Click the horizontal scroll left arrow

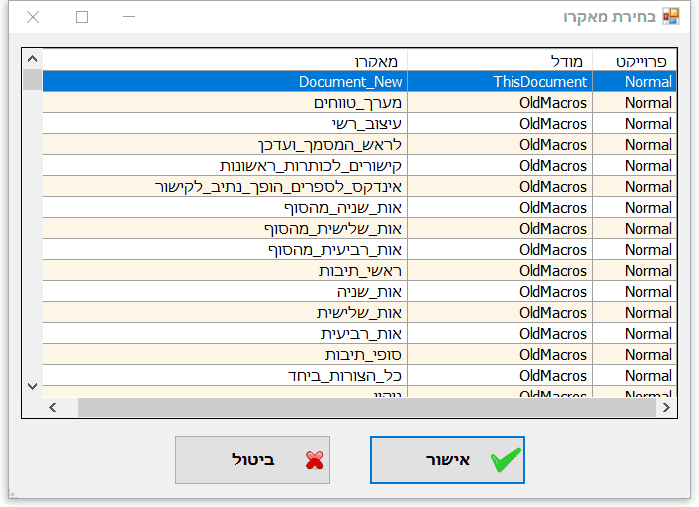pos(53,408)
